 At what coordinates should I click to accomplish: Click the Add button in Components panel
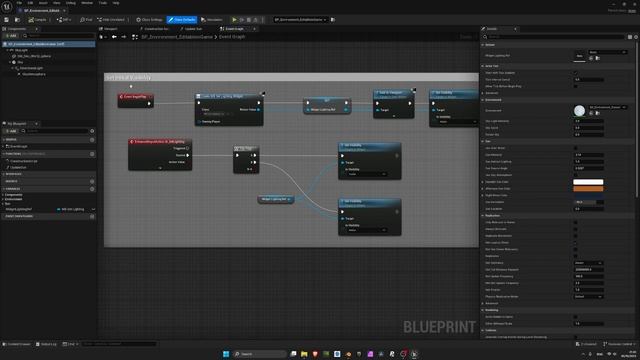click(11, 36)
